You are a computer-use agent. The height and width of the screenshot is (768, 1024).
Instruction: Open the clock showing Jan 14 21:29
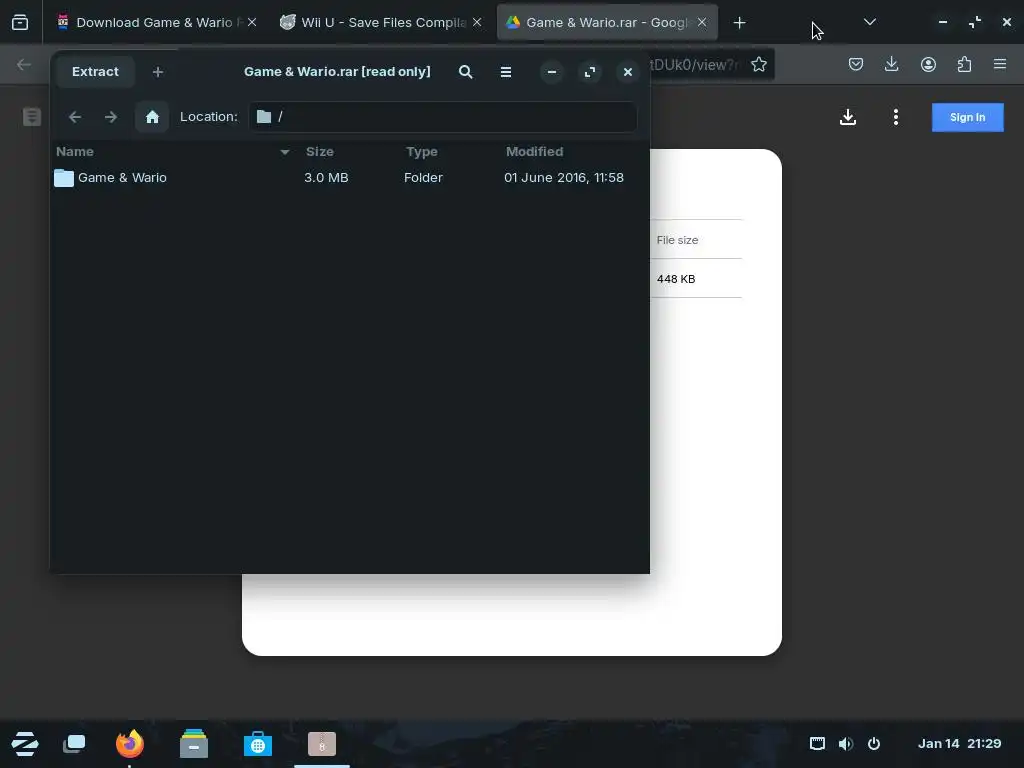tap(959, 743)
